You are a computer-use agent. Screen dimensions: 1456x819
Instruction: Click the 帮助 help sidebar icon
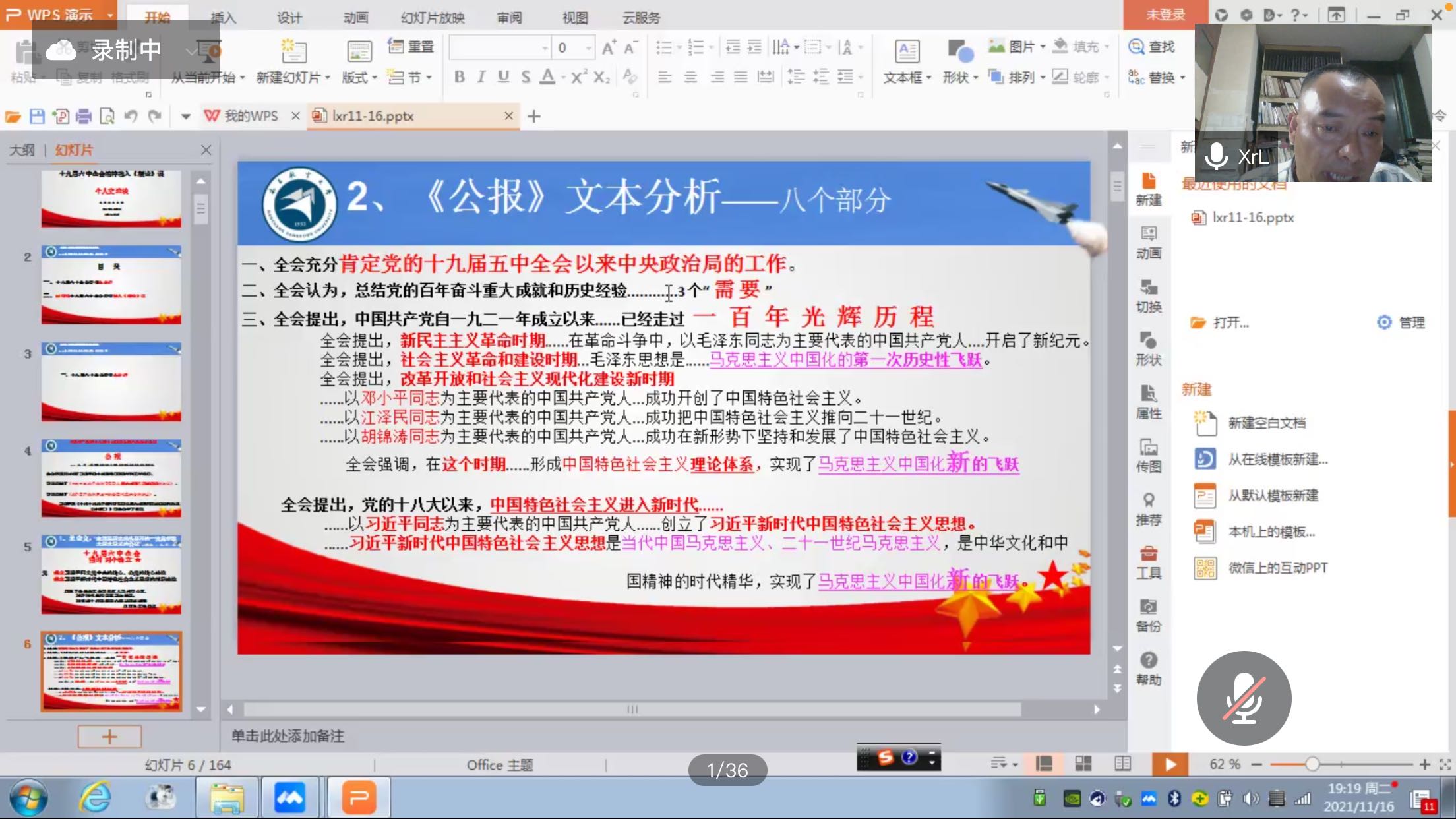point(1148,667)
